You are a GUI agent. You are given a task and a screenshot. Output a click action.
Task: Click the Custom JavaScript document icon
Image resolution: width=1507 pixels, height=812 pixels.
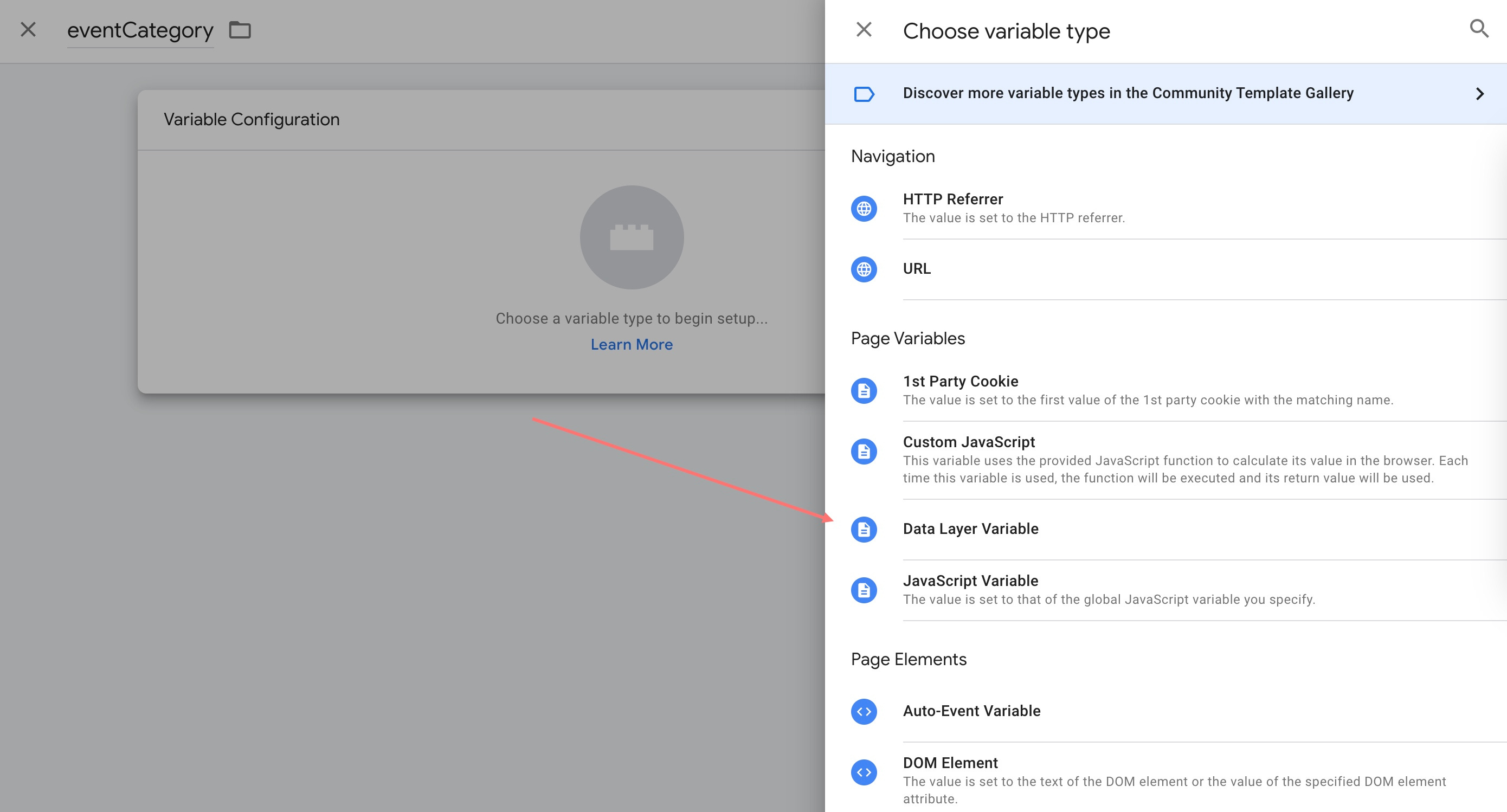(864, 451)
